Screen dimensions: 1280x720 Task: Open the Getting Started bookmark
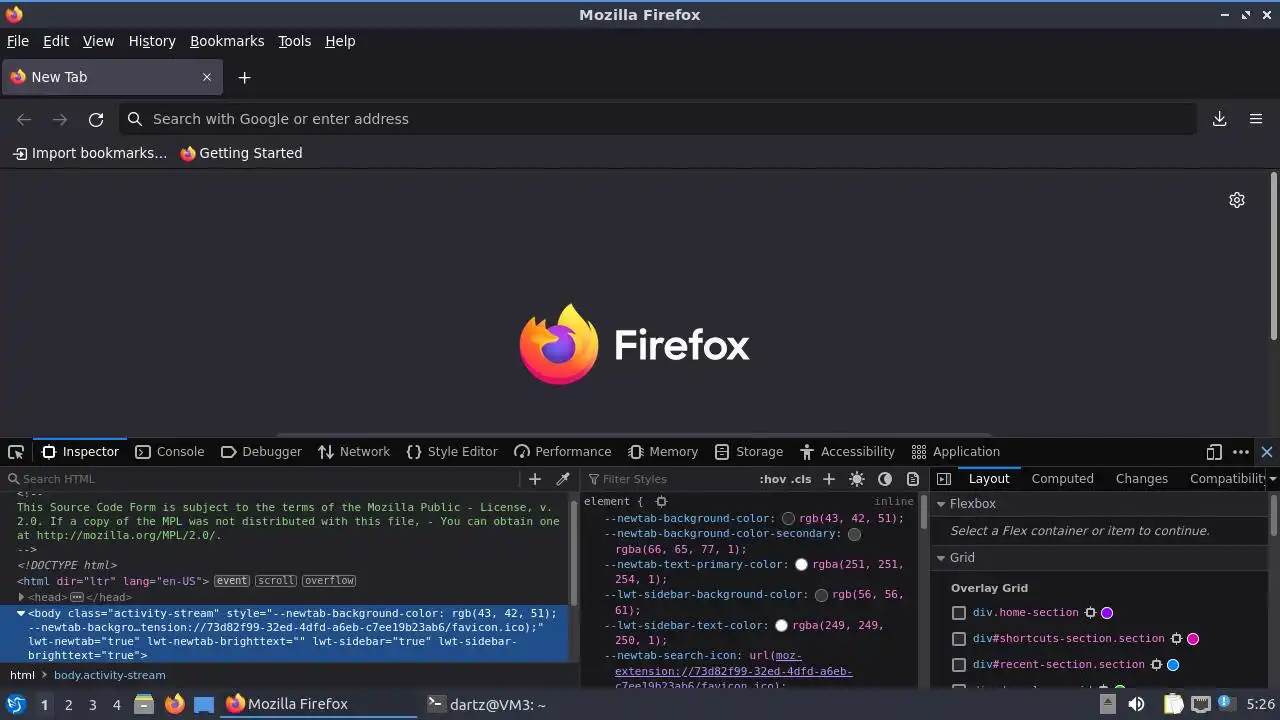coord(241,153)
